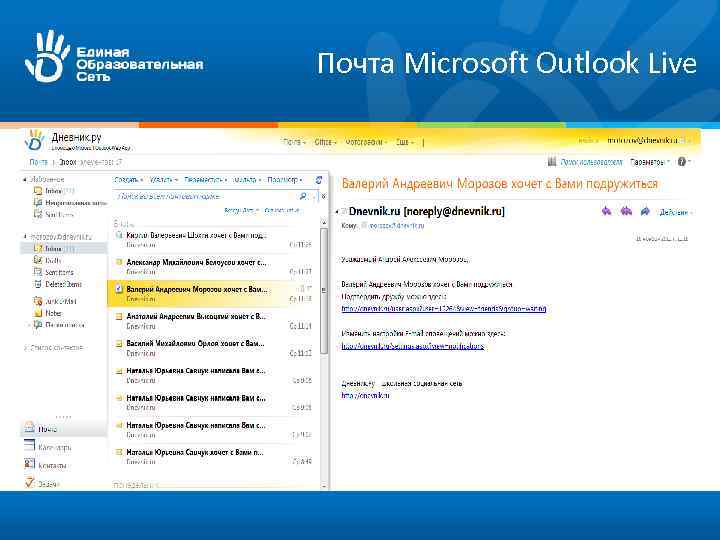Open message from Василий Михайлович Орлов

214,348
